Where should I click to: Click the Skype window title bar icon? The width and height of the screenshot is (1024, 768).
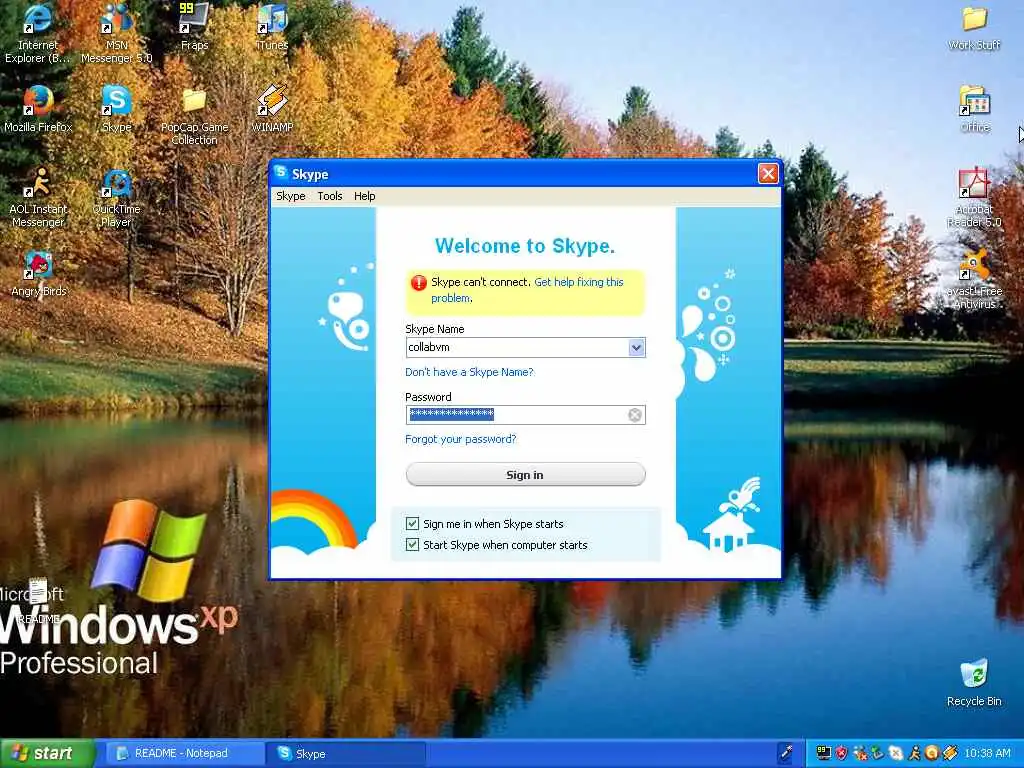click(281, 172)
